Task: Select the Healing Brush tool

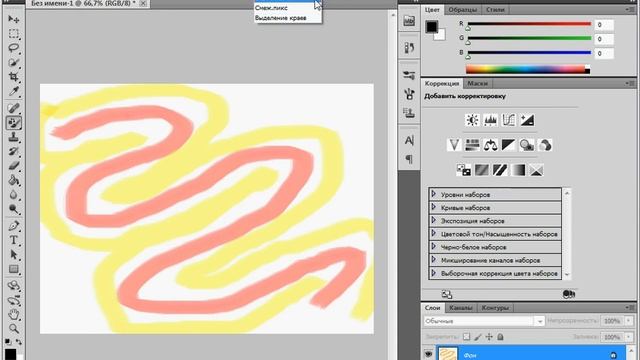Action: click(x=13, y=108)
